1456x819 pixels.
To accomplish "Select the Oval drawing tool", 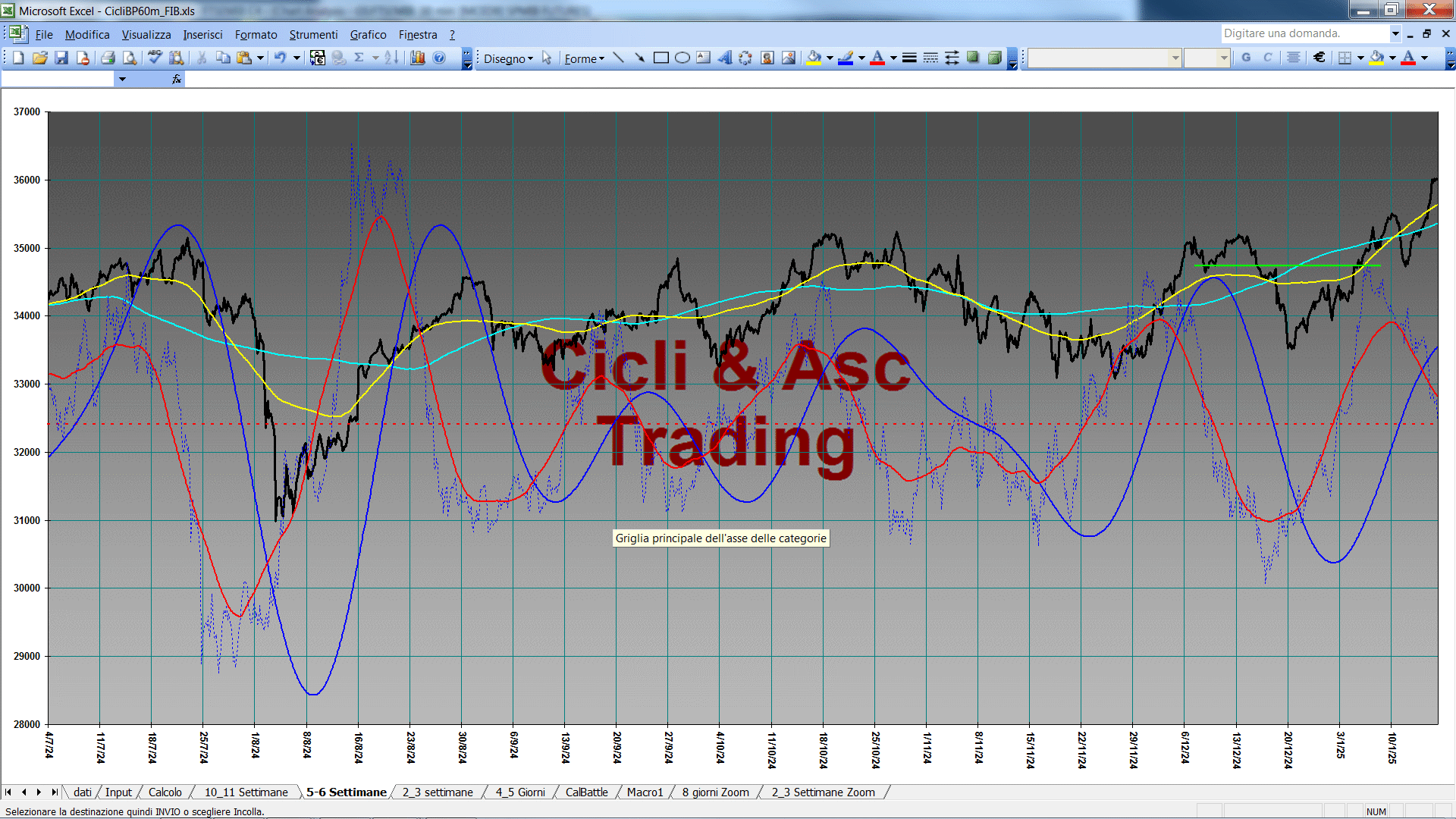I will pos(682,58).
